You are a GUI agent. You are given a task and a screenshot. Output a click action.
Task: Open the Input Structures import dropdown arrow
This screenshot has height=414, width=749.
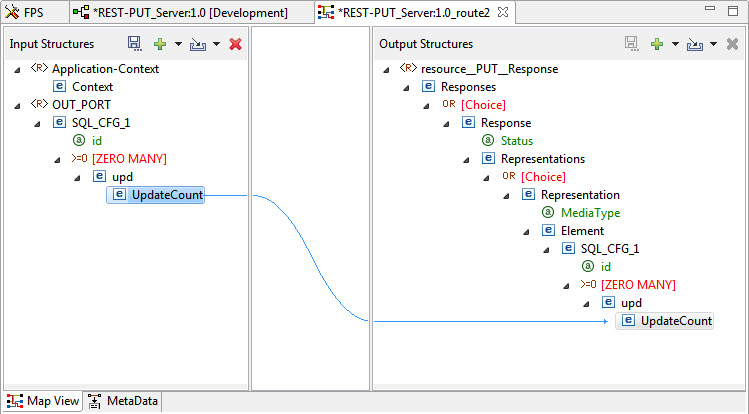(x=216, y=44)
